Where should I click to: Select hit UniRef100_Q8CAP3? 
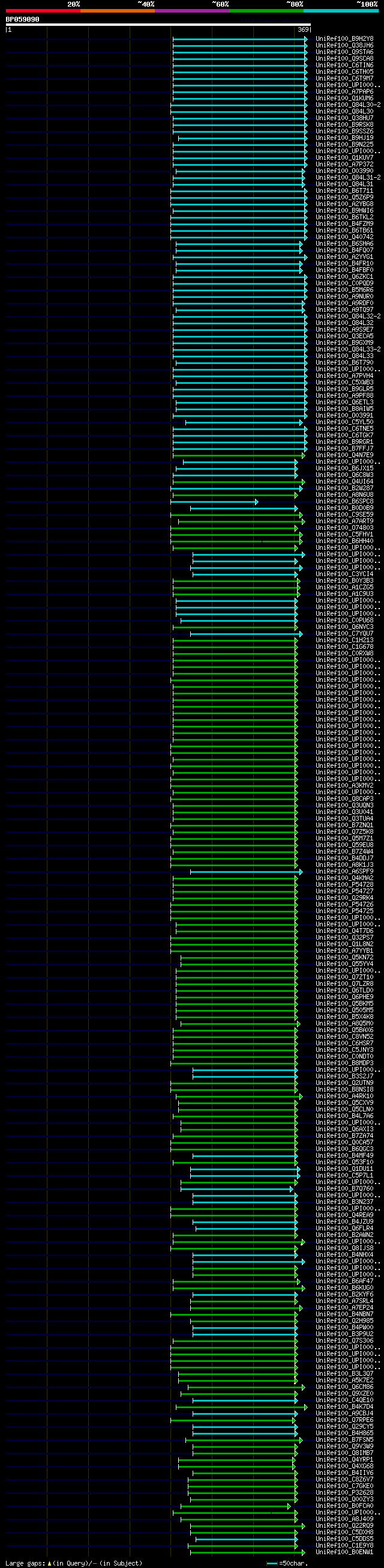(344, 799)
